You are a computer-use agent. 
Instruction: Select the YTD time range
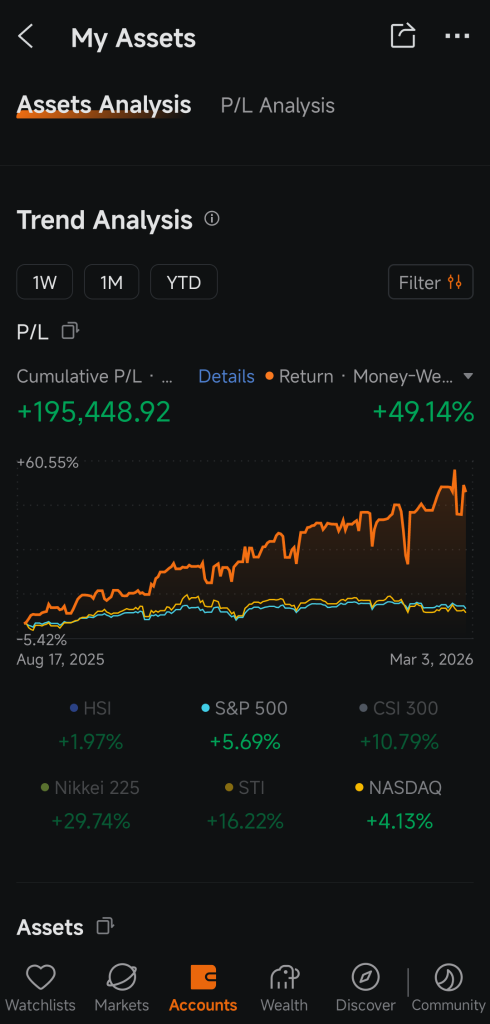[x=184, y=282]
